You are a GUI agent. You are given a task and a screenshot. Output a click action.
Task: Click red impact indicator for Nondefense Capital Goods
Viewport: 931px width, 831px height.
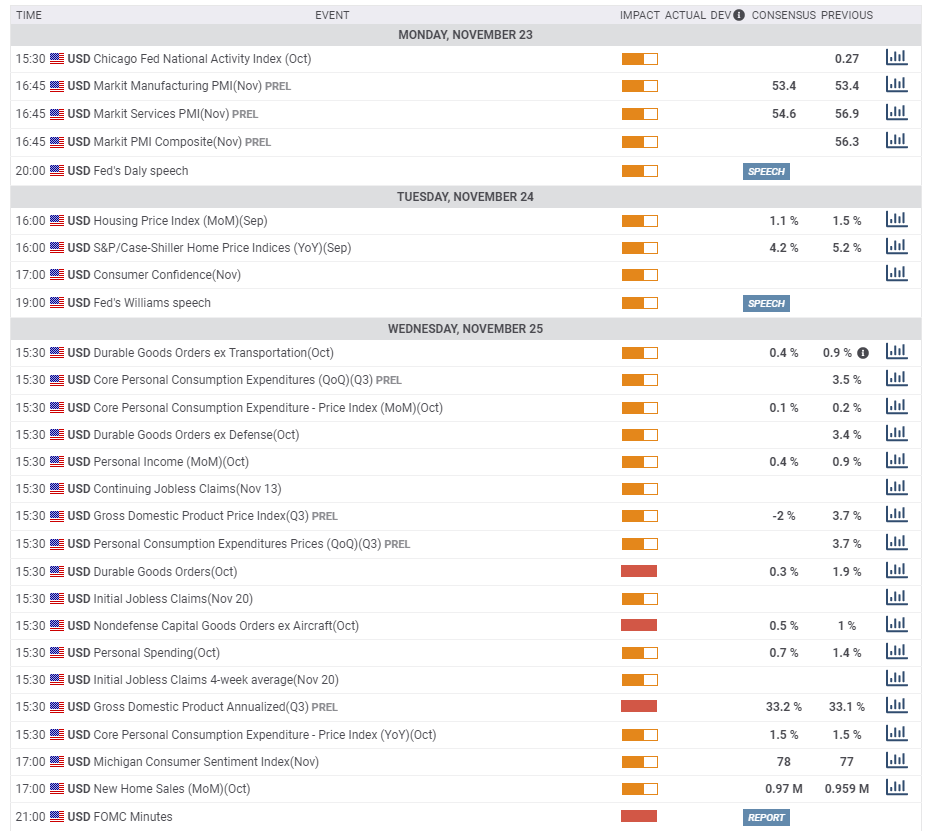(x=639, y=625)
